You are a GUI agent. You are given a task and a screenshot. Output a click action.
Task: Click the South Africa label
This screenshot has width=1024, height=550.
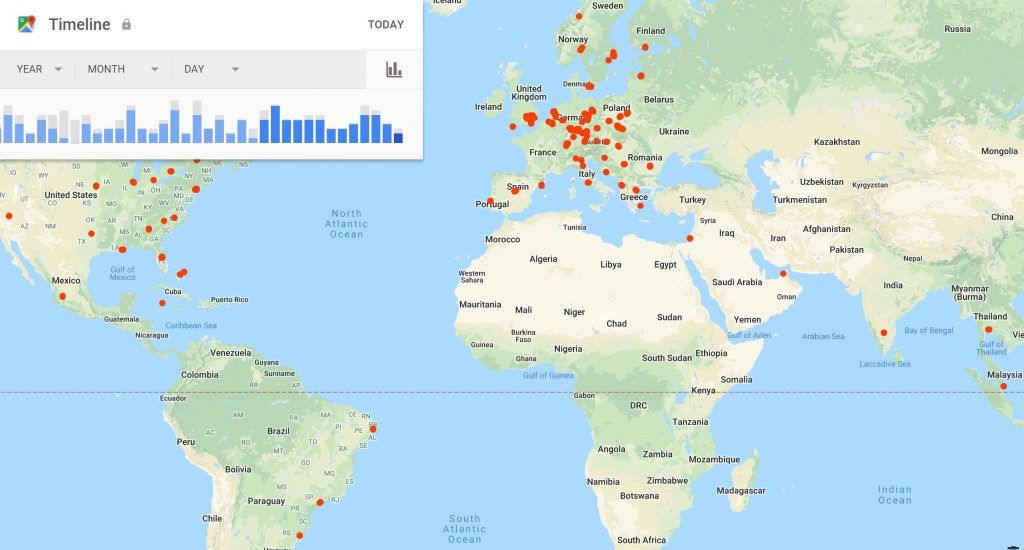pyautogui.click(x=641, y=540)
